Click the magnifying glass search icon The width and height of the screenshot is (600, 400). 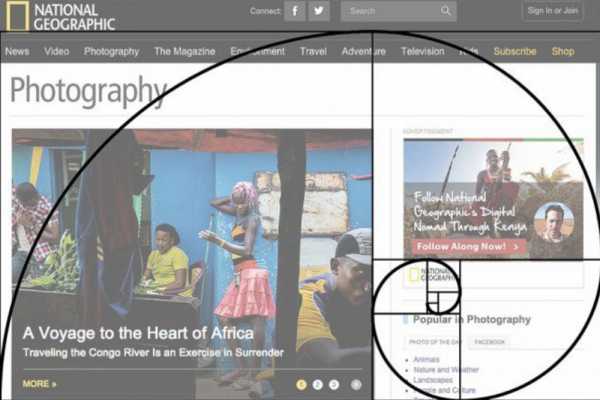tap(446, 11)
